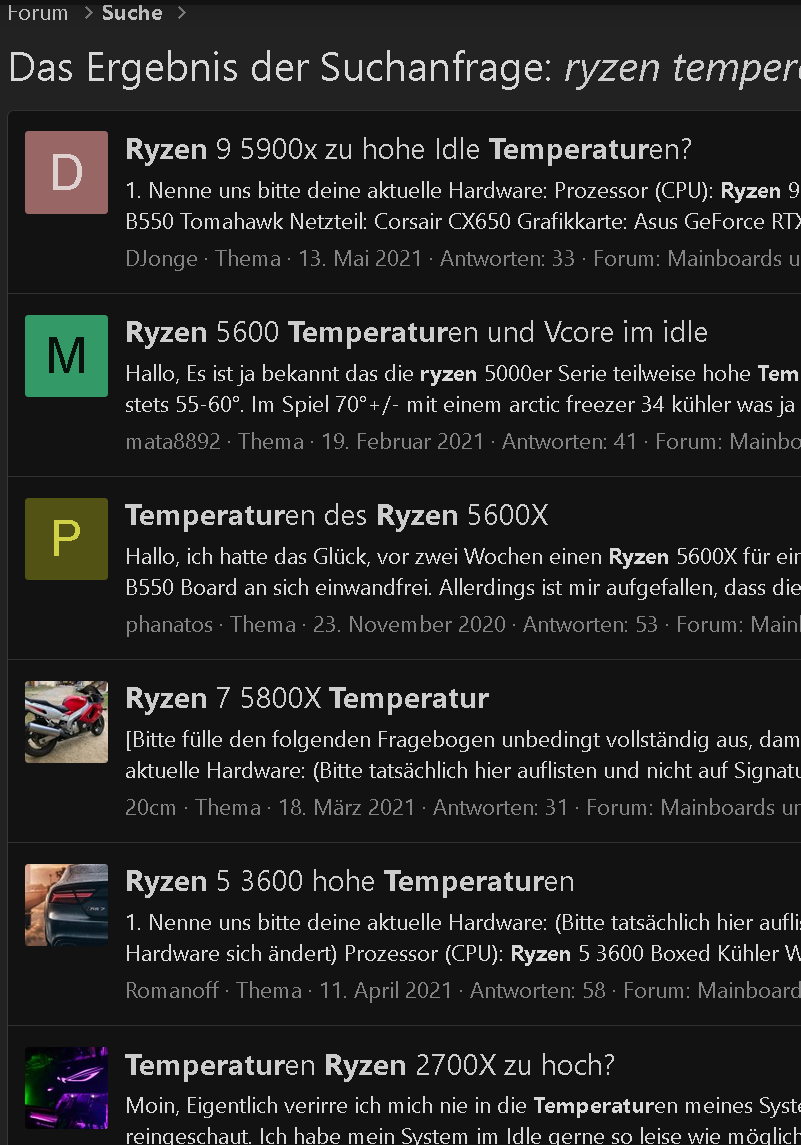Click snippet starting Hallo, ich hatte das Glück
801x1145 pixels.
point(463,572)
